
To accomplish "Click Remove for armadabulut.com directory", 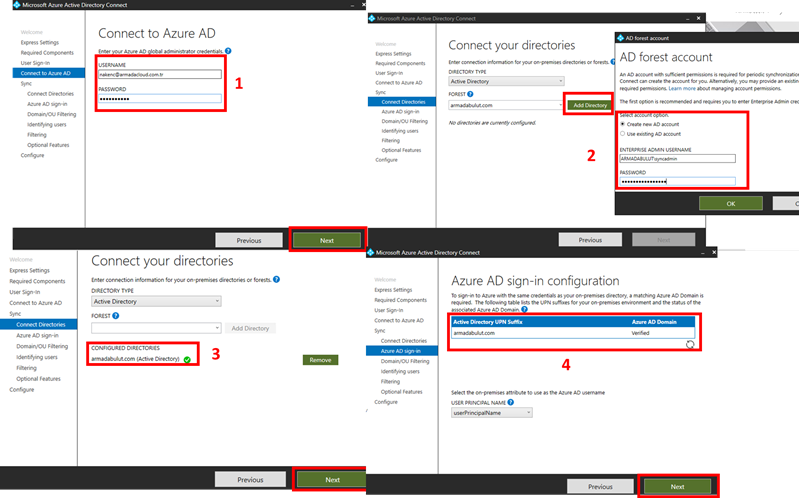I will point(320,360).
